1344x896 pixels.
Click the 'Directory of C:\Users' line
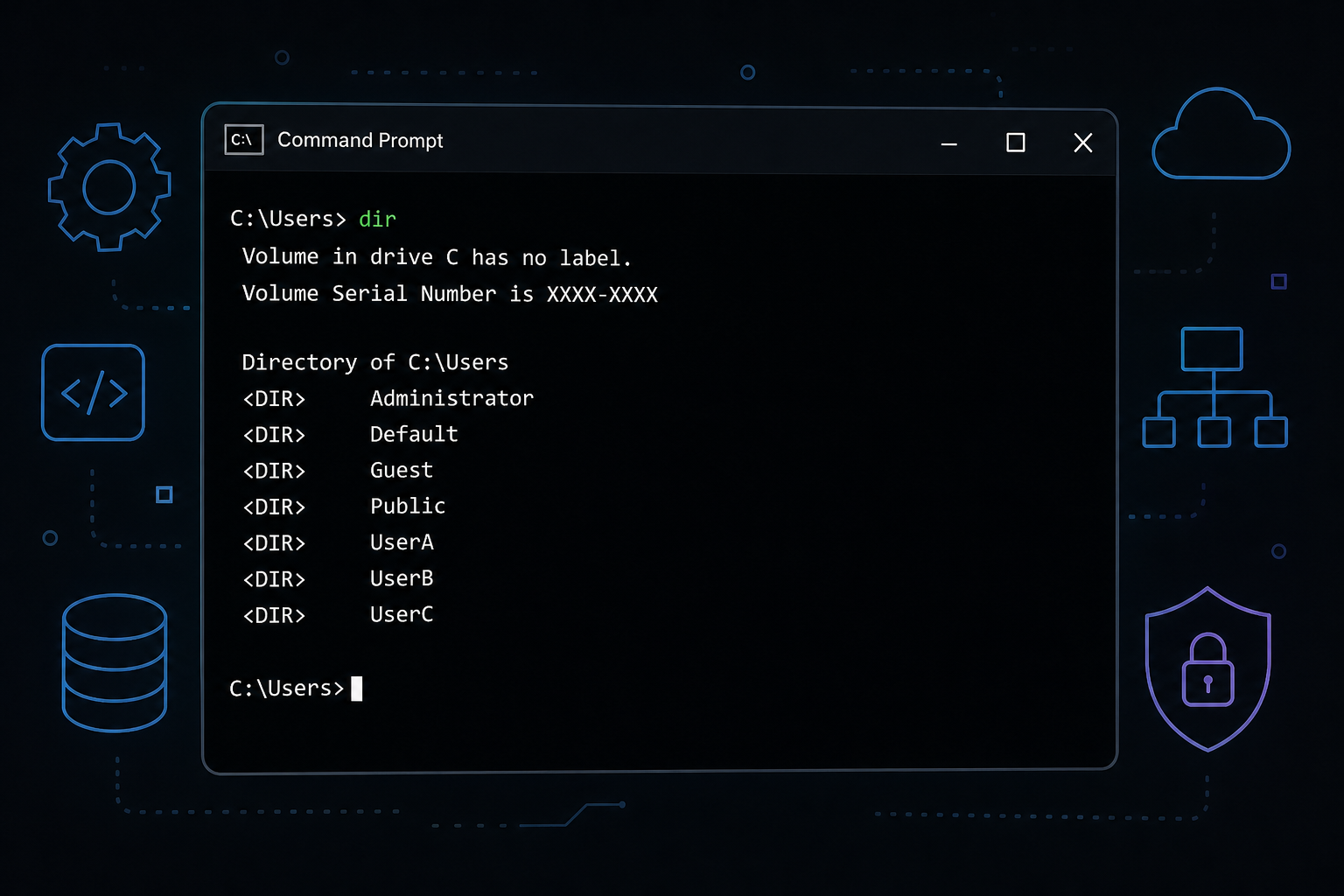click(x=375, y=362)
